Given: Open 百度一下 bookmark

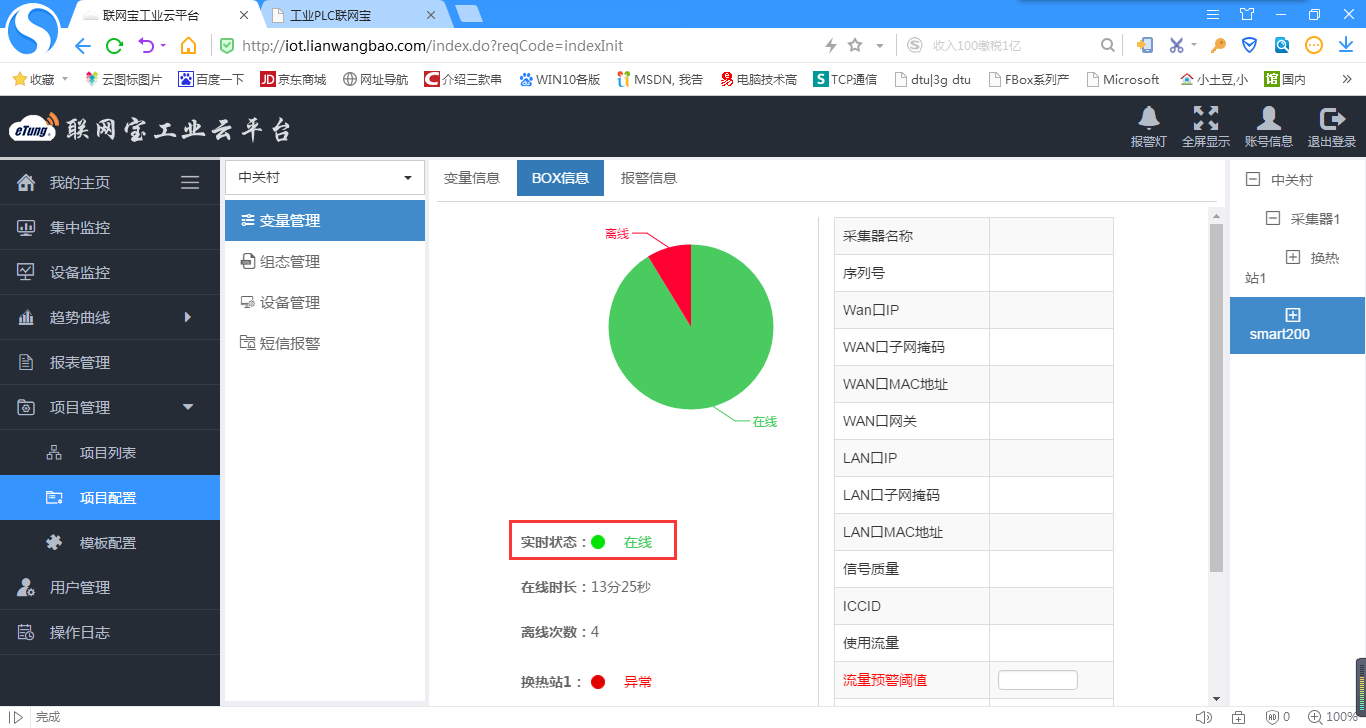Looking at the screenshot, I should point(211,79).
